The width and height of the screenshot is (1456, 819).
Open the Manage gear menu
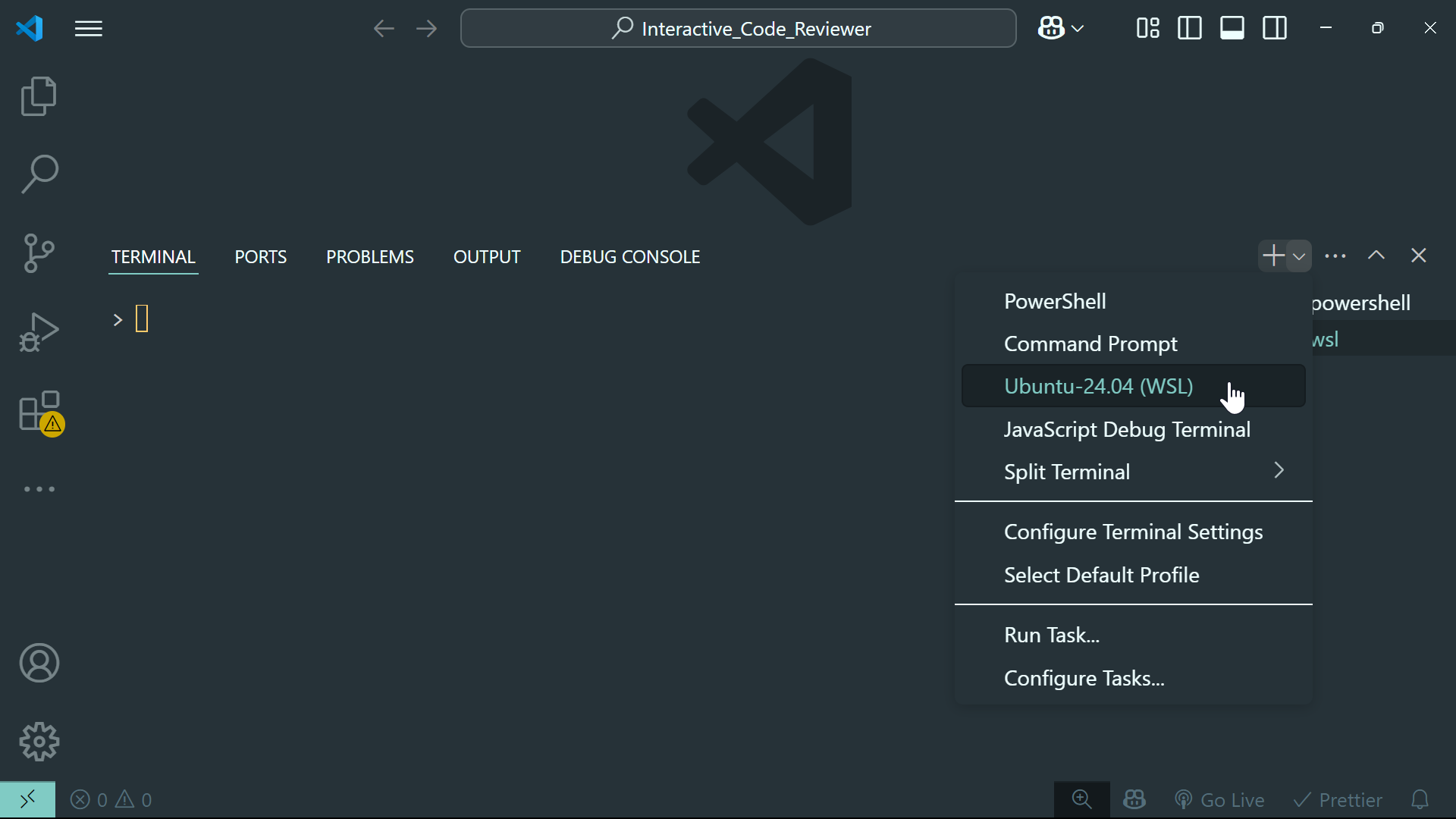coord(39,742)
